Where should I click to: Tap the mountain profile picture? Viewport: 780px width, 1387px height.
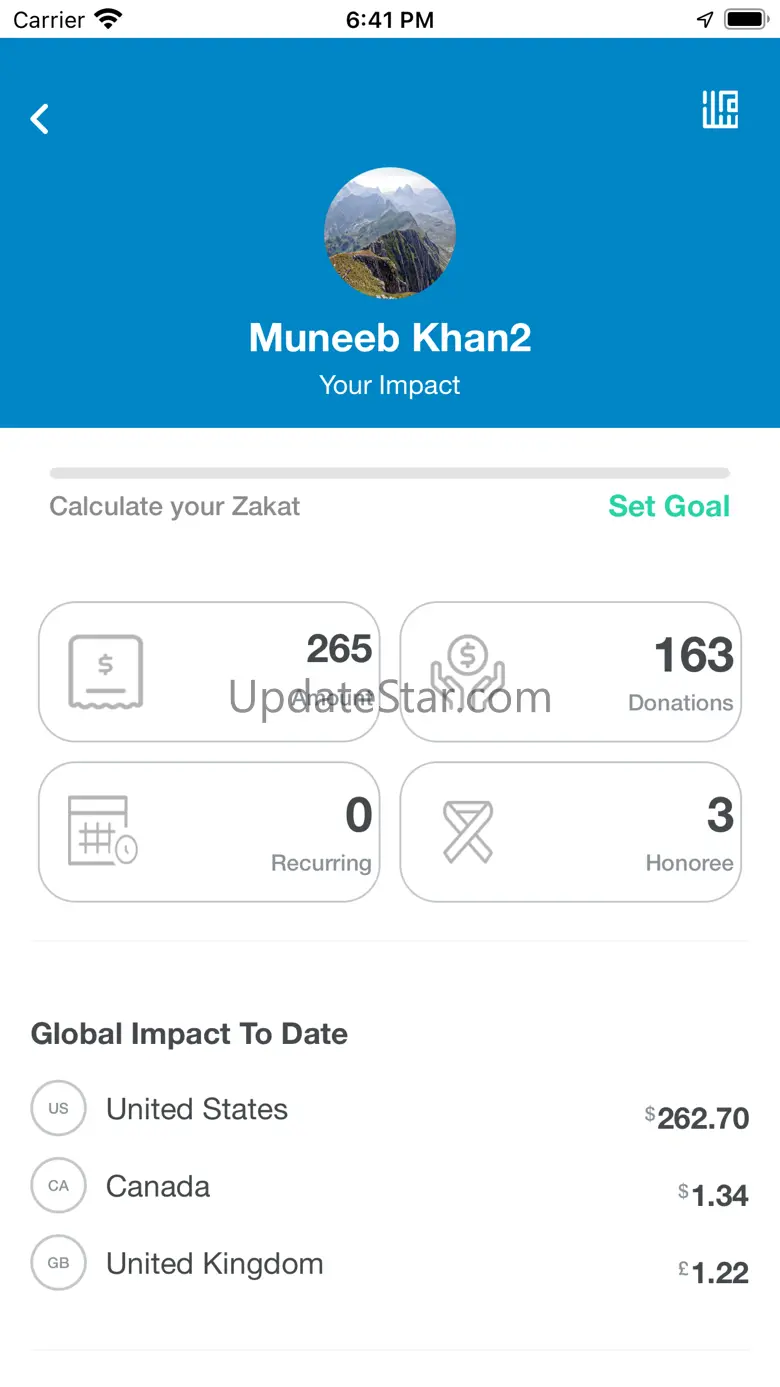(390, 233)
